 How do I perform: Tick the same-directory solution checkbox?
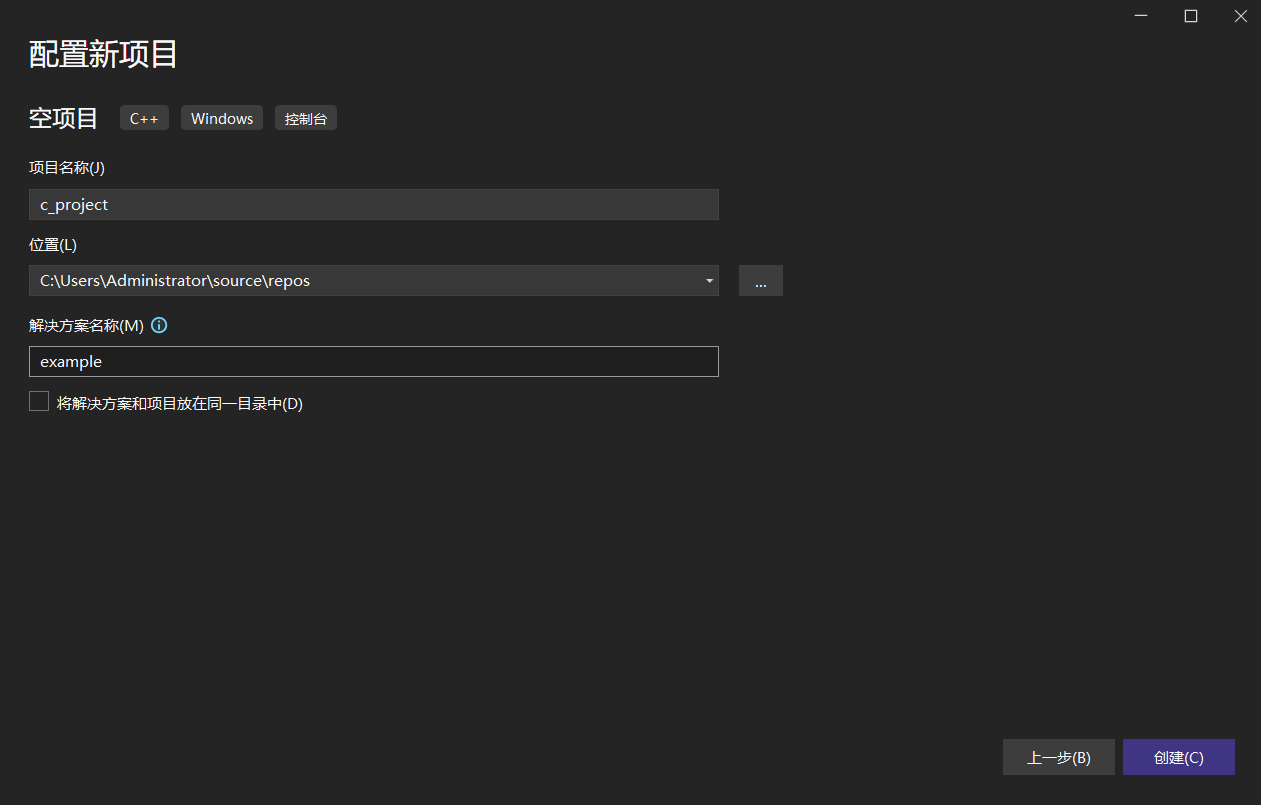(39, 402)
